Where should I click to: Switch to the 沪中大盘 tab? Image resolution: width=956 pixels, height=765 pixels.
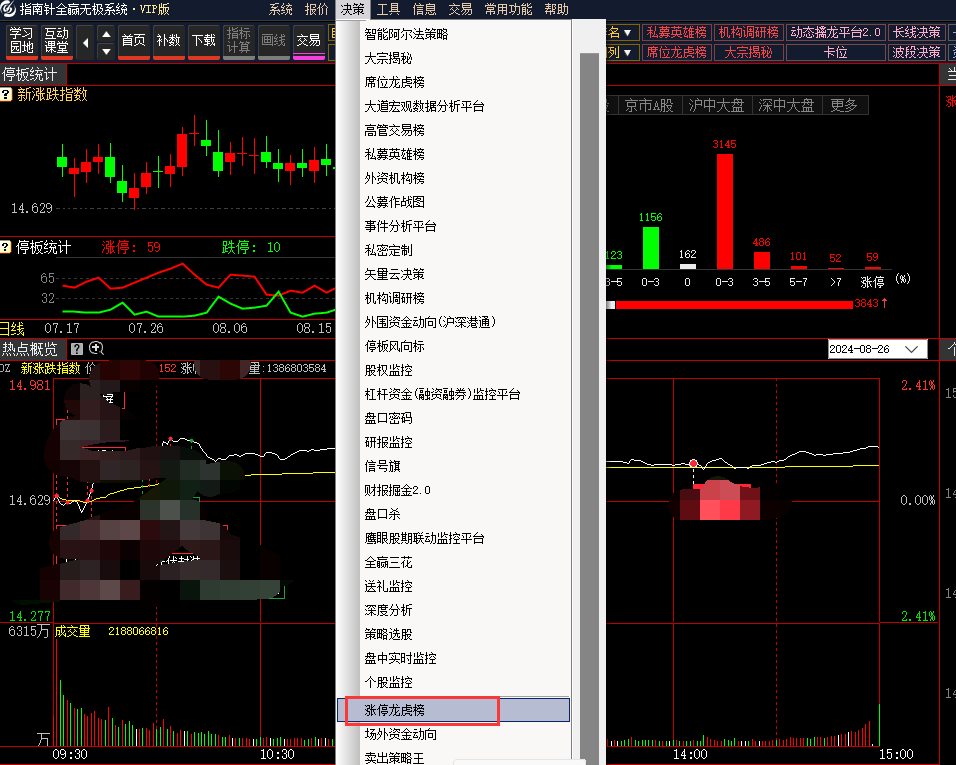tap(716, 105)
